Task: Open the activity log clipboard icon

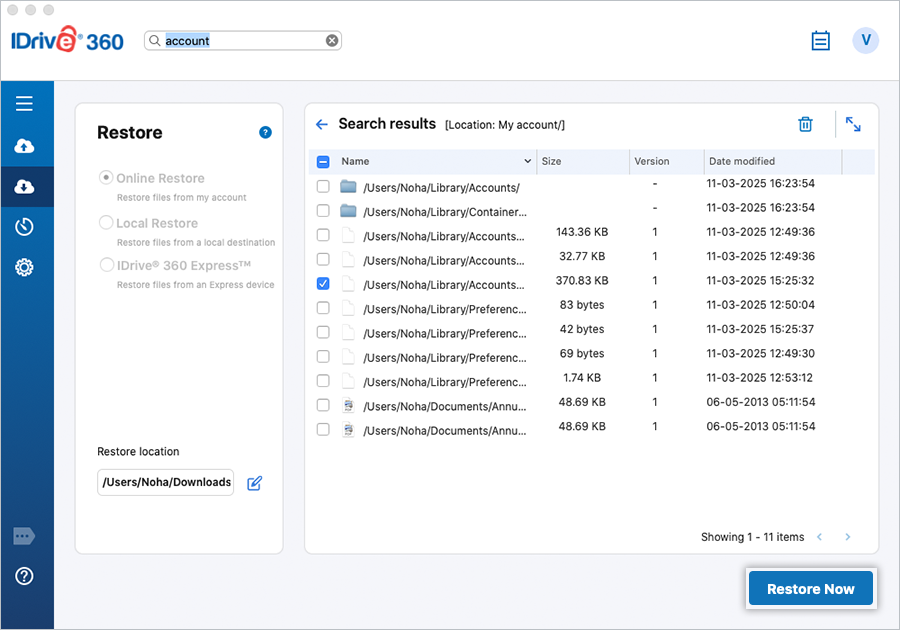Action: point(821,41)
